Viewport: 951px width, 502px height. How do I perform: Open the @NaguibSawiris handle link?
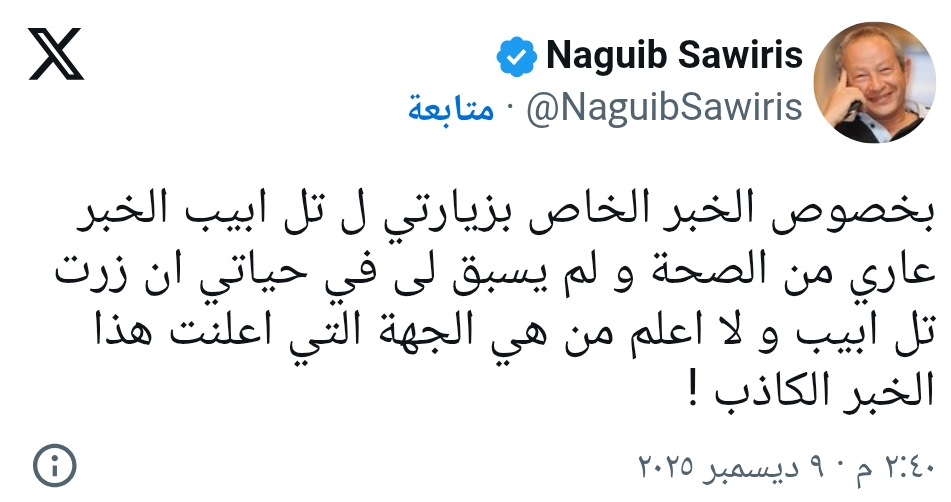(663, 108)
